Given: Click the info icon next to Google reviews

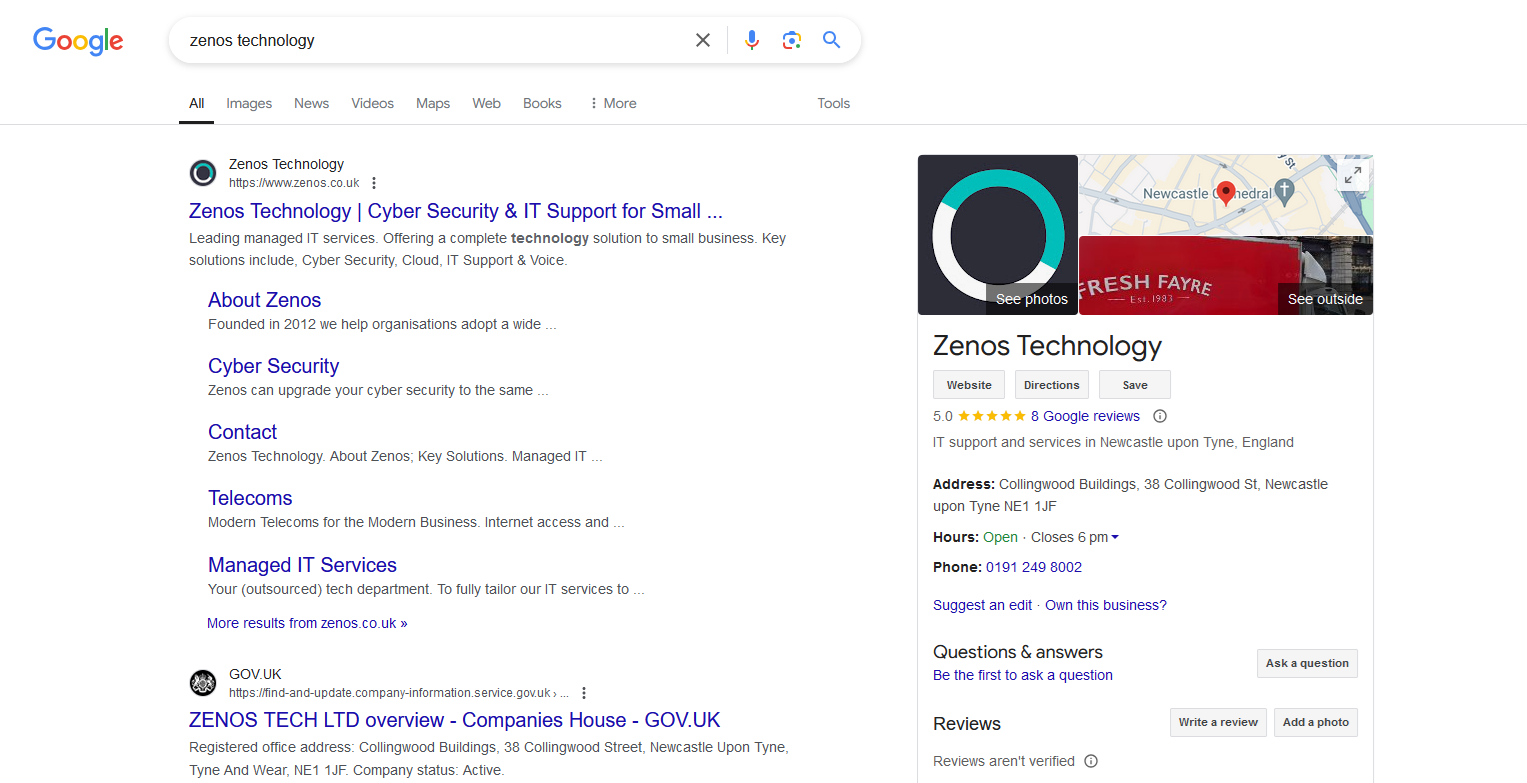Looking at the screenshot, I should coord(1160,416).
